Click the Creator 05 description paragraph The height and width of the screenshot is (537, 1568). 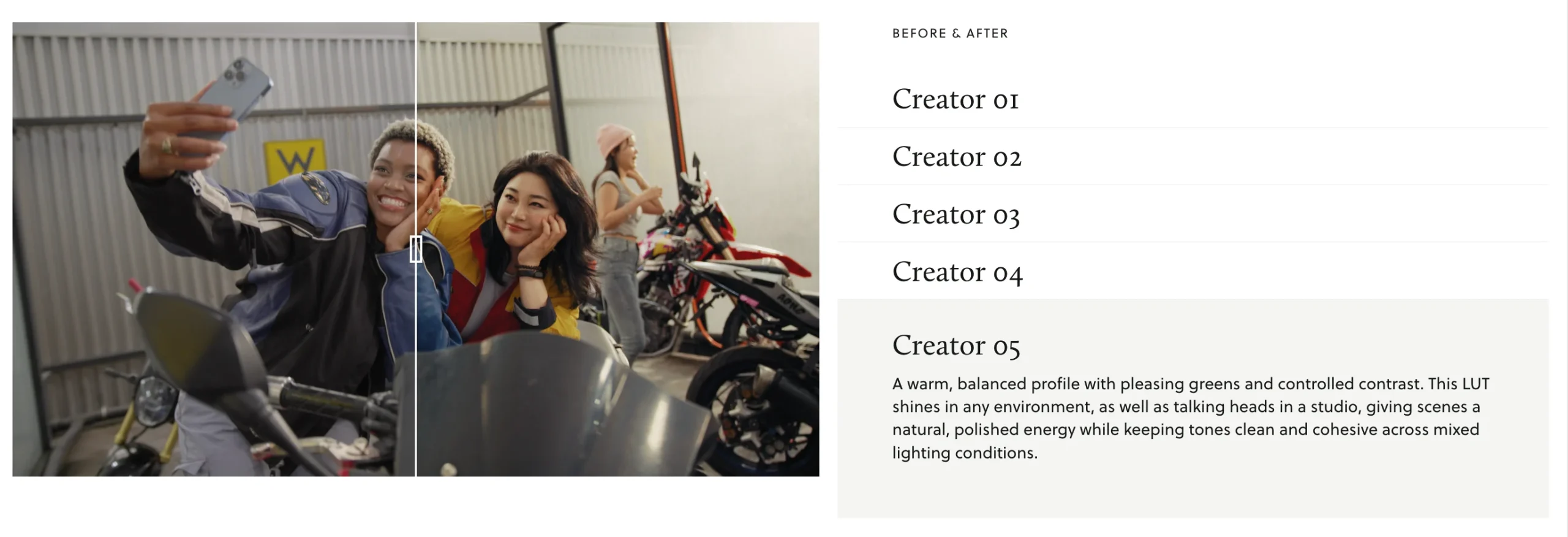point(1191,418)
